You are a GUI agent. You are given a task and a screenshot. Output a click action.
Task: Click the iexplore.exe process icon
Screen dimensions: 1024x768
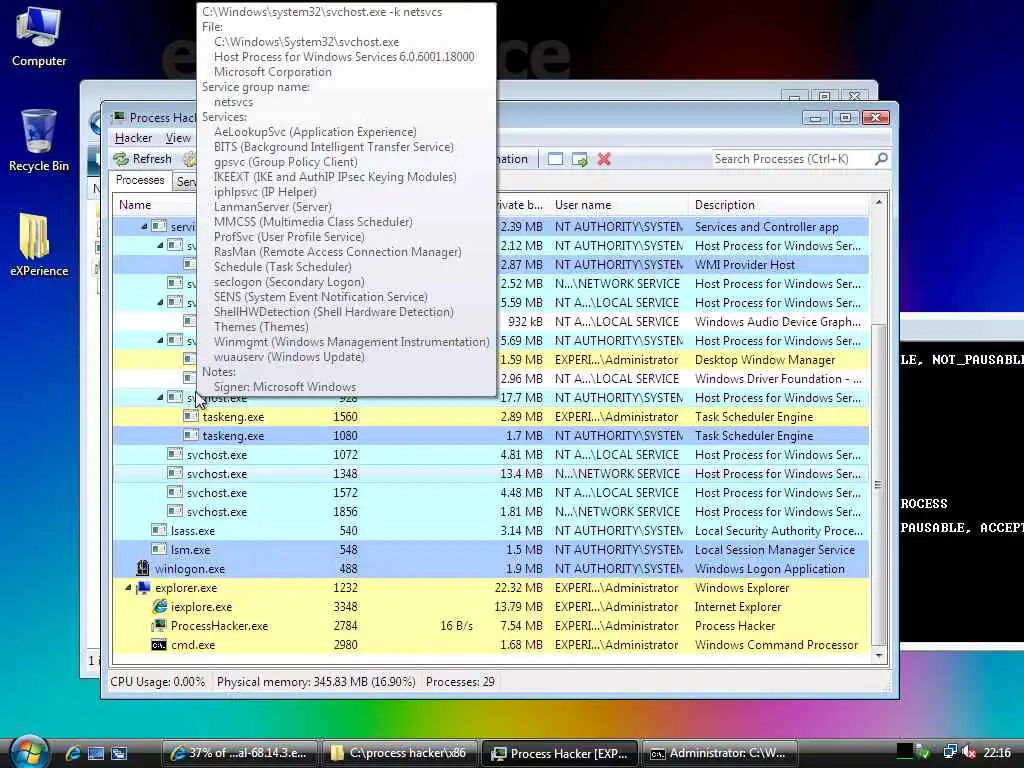[x=159, y=607]
